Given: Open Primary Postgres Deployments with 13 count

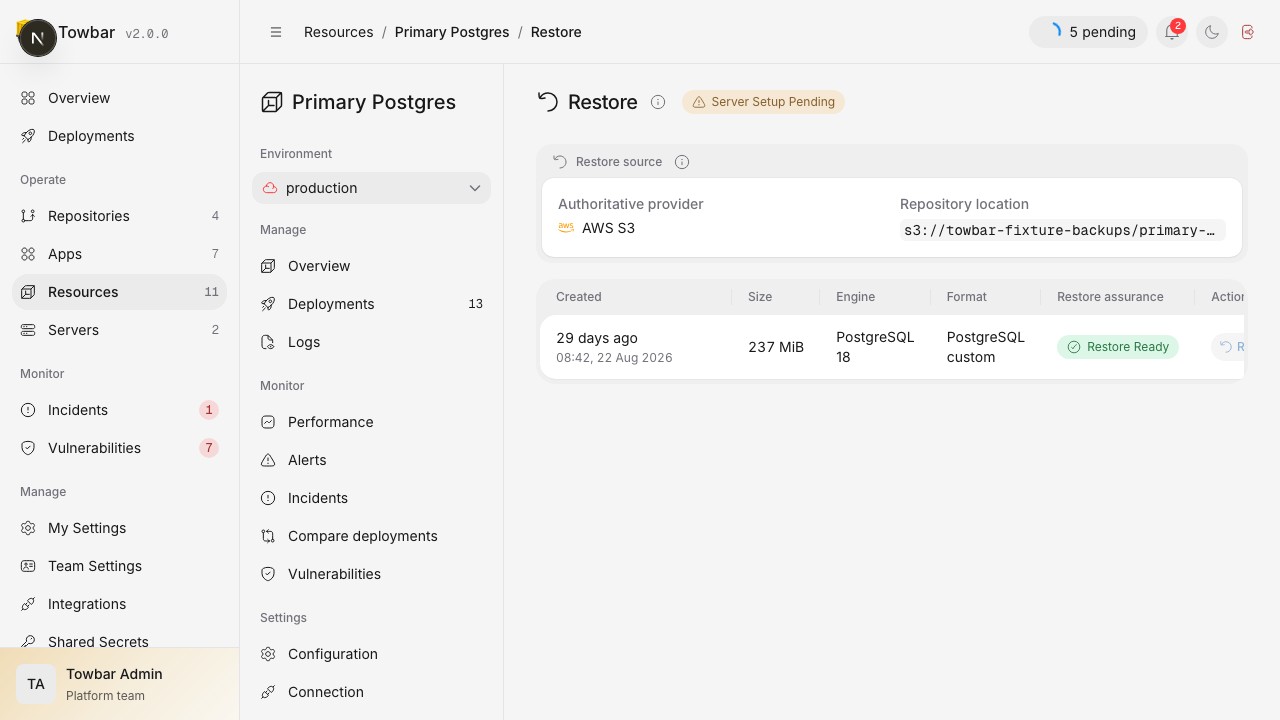Looking at the screenshot, I should pos(371,304).
